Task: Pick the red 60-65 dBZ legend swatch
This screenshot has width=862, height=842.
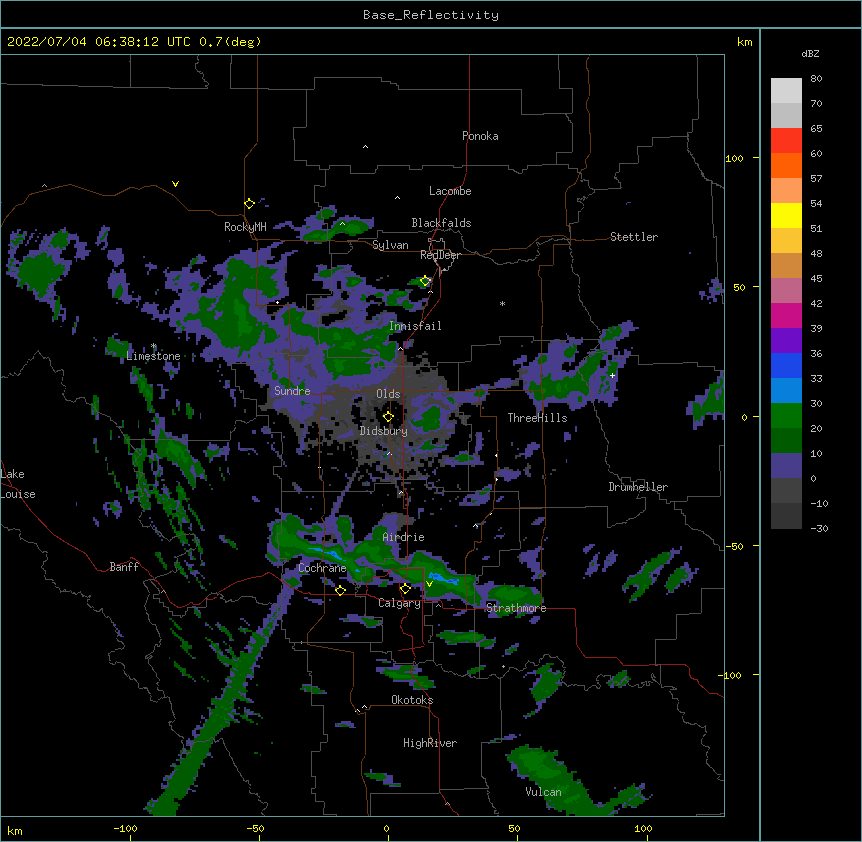Action: (x=786, y=141)
